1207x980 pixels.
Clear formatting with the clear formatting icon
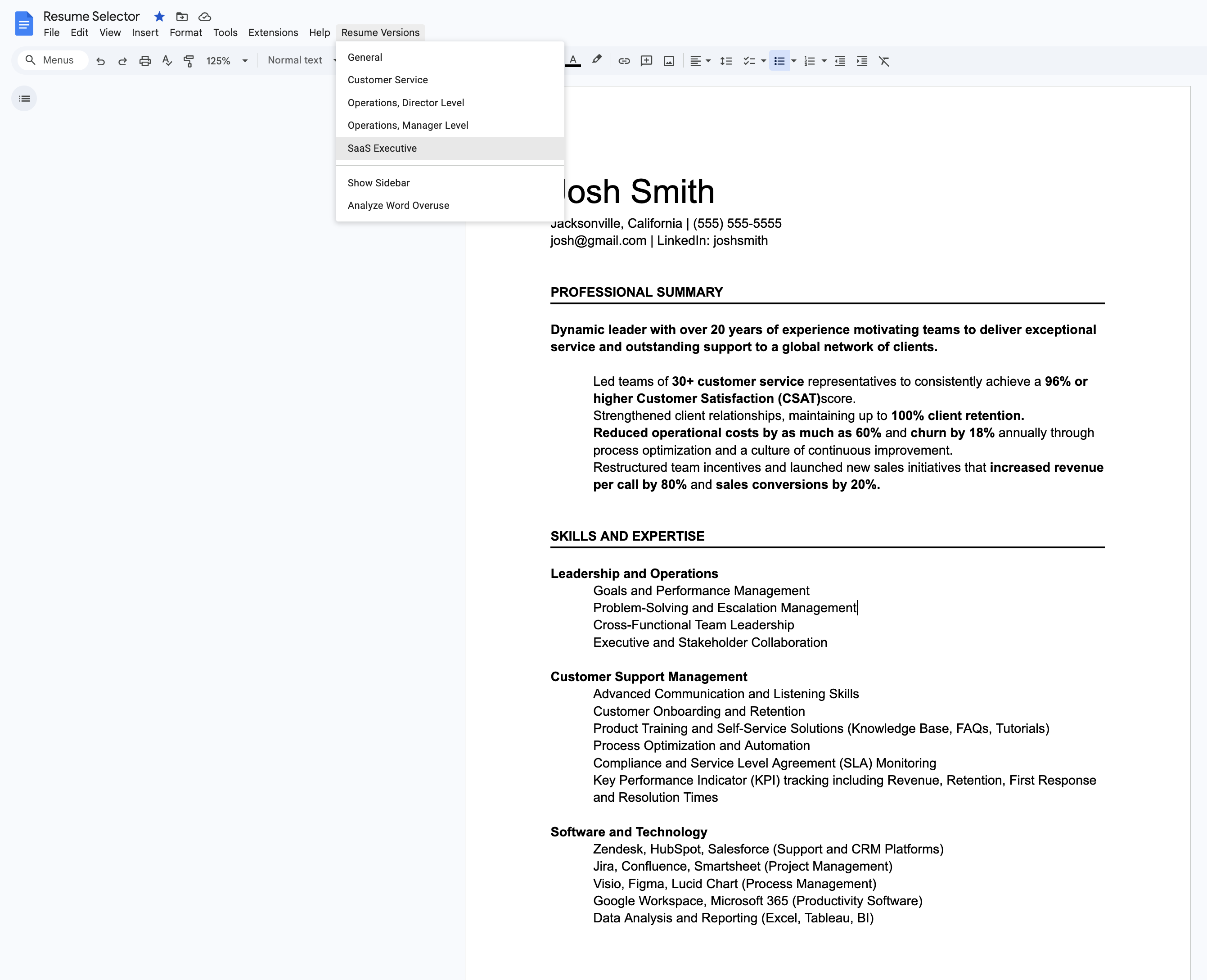tap(884, 61)
